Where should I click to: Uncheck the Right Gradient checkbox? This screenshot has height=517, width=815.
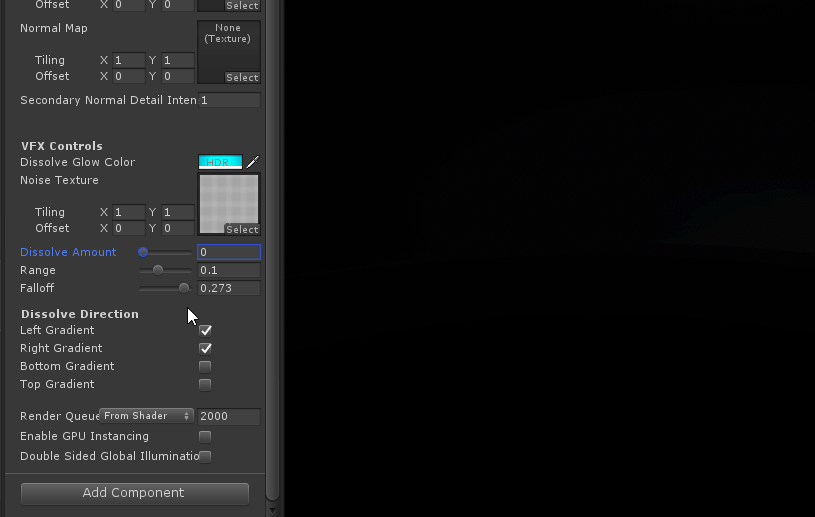(205, 349)
